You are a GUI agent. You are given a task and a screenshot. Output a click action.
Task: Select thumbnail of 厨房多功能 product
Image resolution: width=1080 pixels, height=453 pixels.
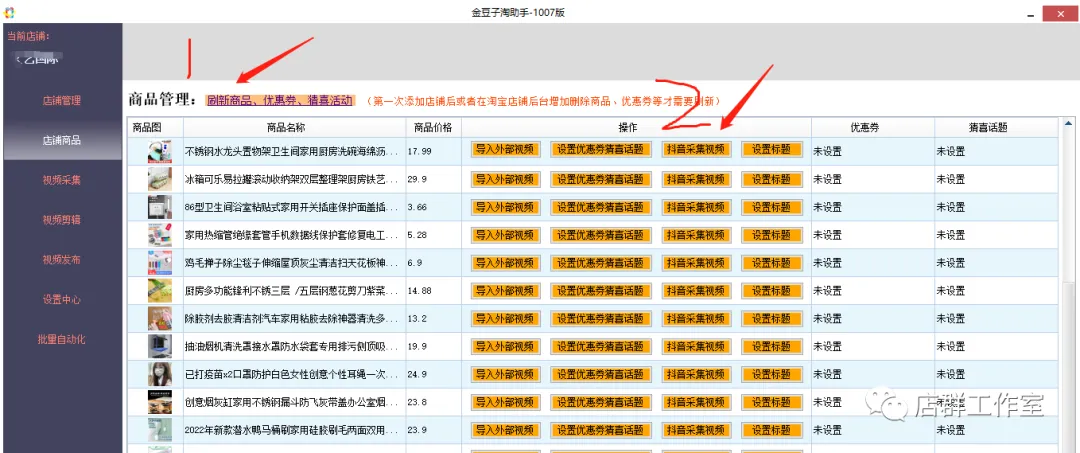point(160,291)
